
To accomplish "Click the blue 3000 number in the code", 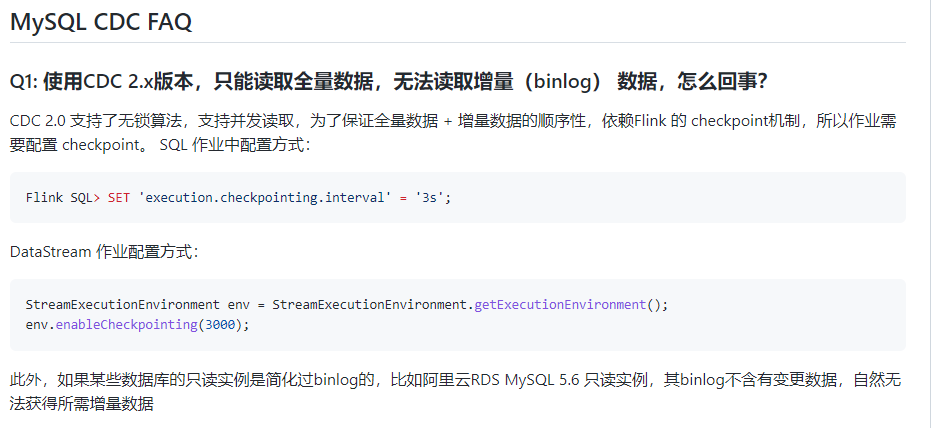I will [220, 325].
